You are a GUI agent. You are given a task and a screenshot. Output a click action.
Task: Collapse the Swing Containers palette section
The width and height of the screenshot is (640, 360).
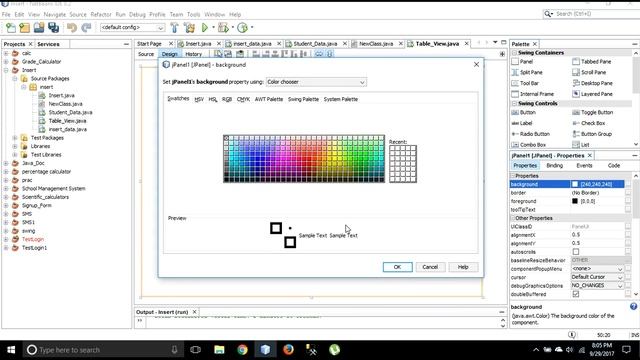pyautogui.click(x=514, y=53)
